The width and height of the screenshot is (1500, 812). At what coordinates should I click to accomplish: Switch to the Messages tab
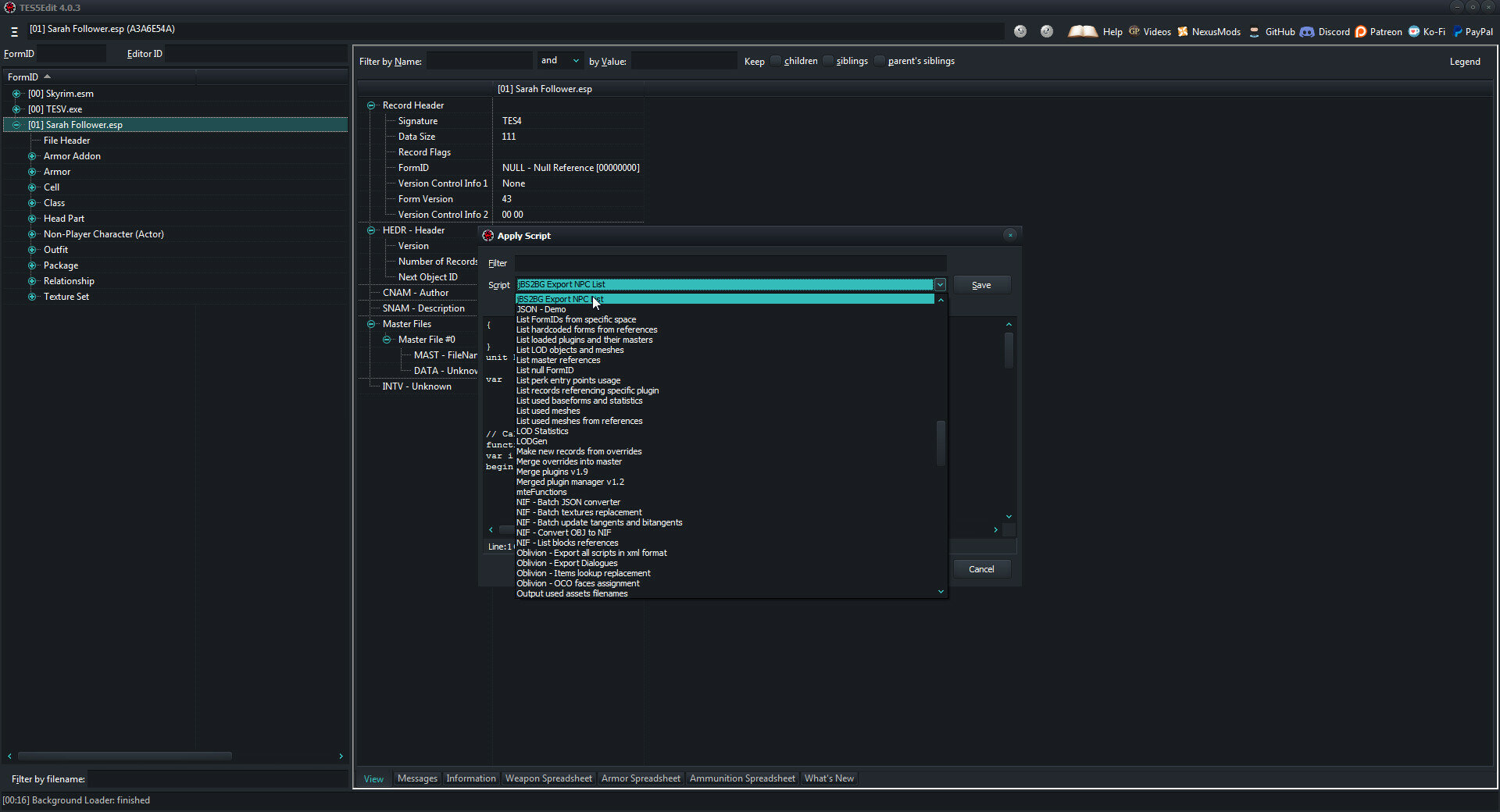click(x=417, y=778)
